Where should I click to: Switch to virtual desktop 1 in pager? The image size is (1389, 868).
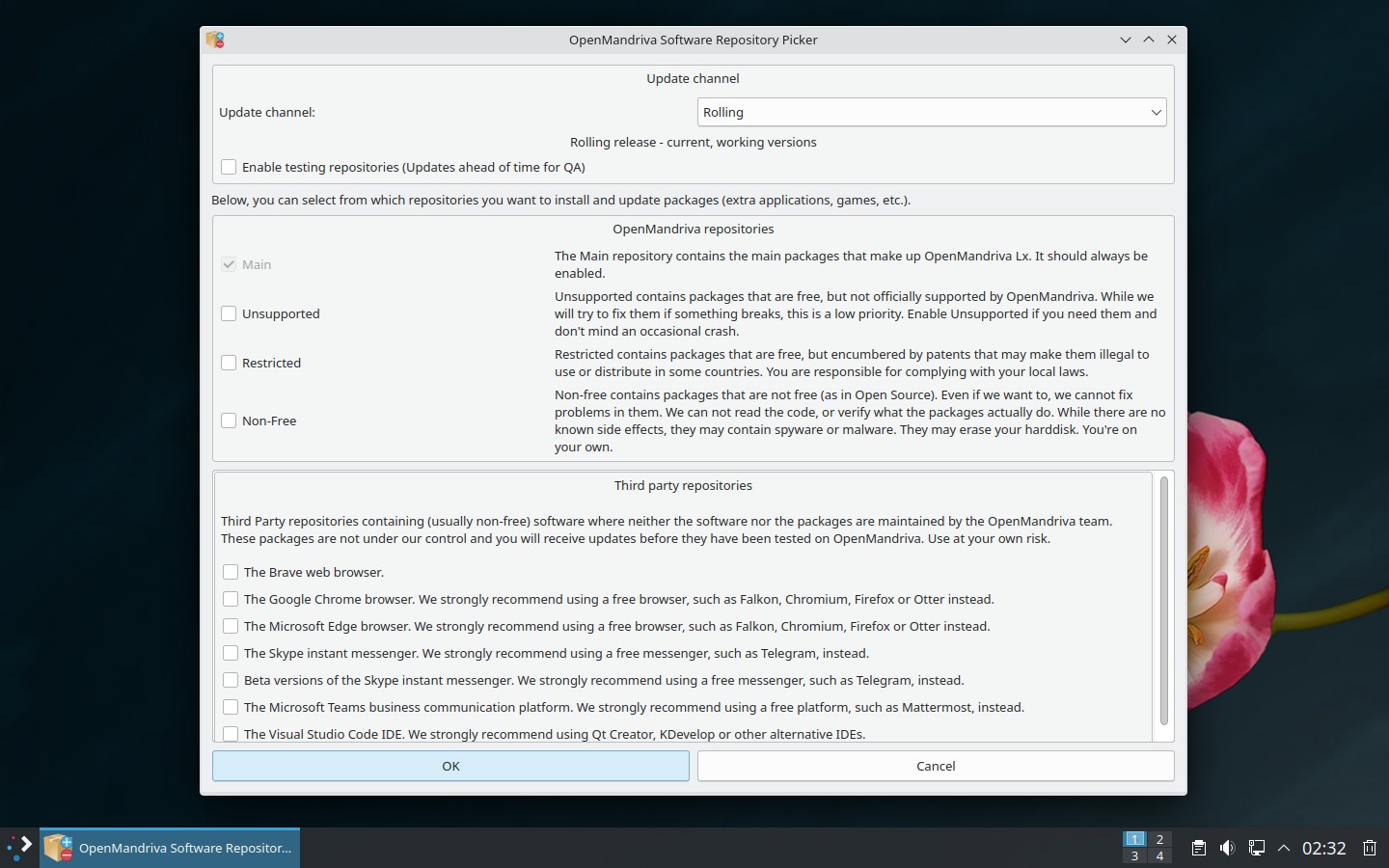pos(1134,839)
